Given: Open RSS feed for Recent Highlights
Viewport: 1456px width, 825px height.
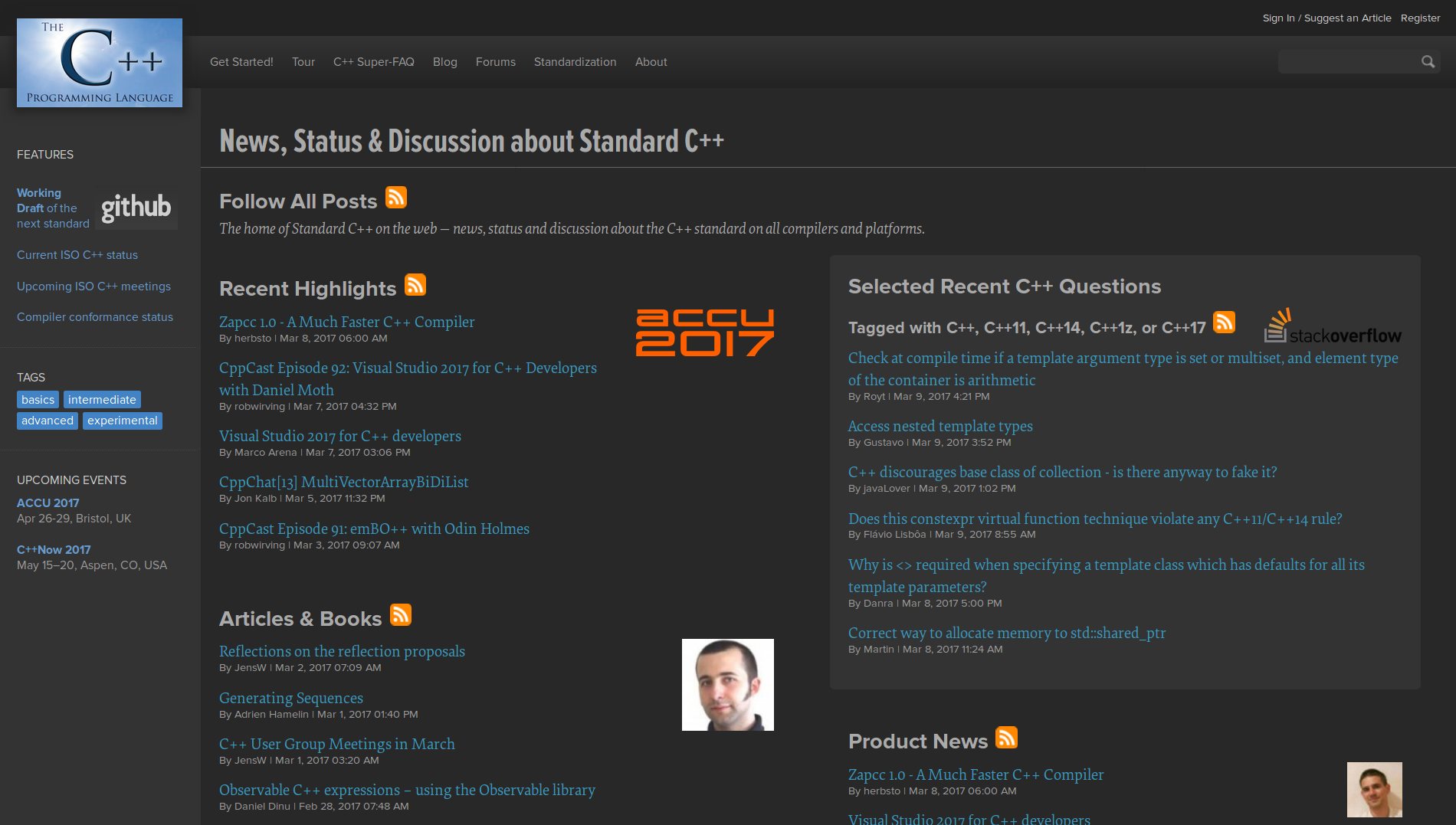Looking at the screenshot, I should pyautogui.click(x=415, y=285).
